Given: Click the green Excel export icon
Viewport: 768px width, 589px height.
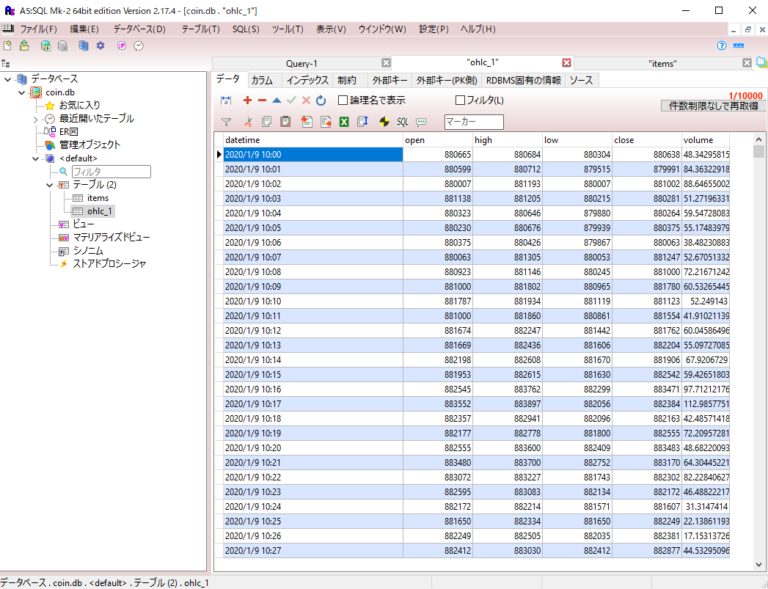Looking at the screenshot, I should pos(344,122).
